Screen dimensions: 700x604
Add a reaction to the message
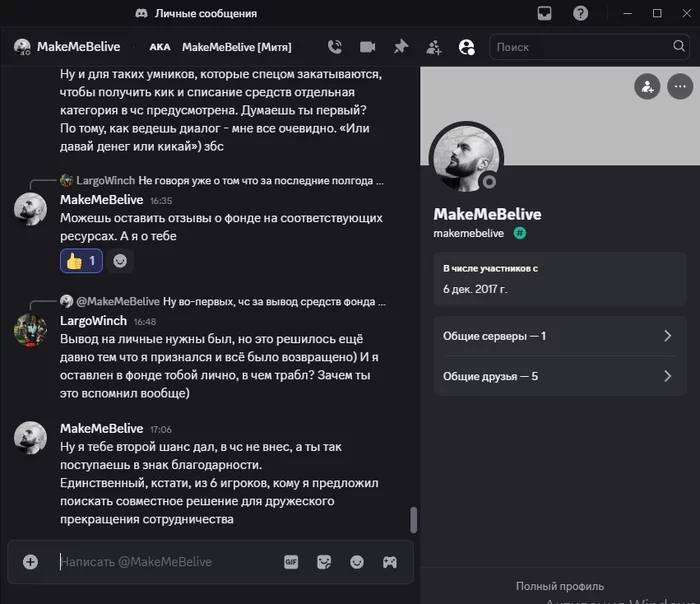coord(120,261)
